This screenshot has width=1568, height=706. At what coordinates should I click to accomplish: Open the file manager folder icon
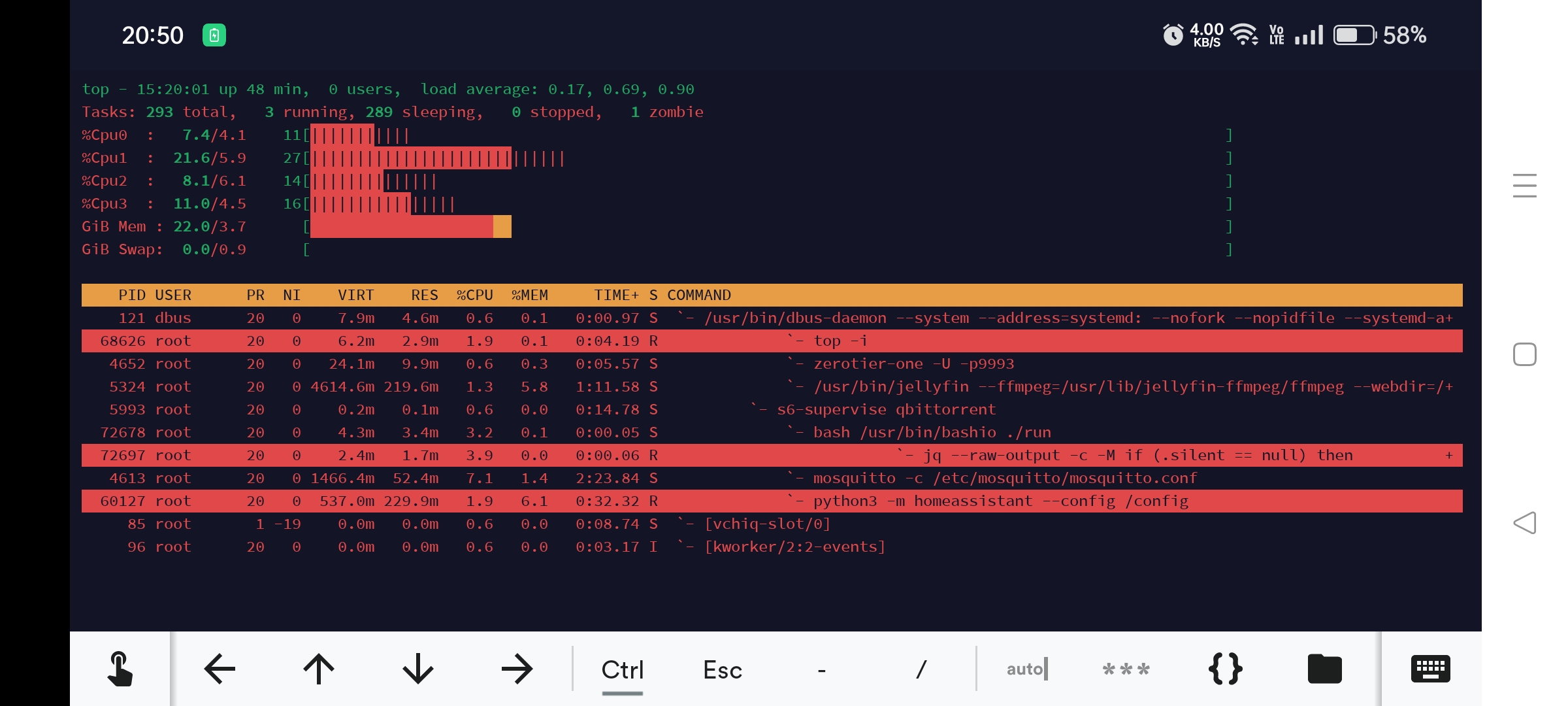(1325, 669)
